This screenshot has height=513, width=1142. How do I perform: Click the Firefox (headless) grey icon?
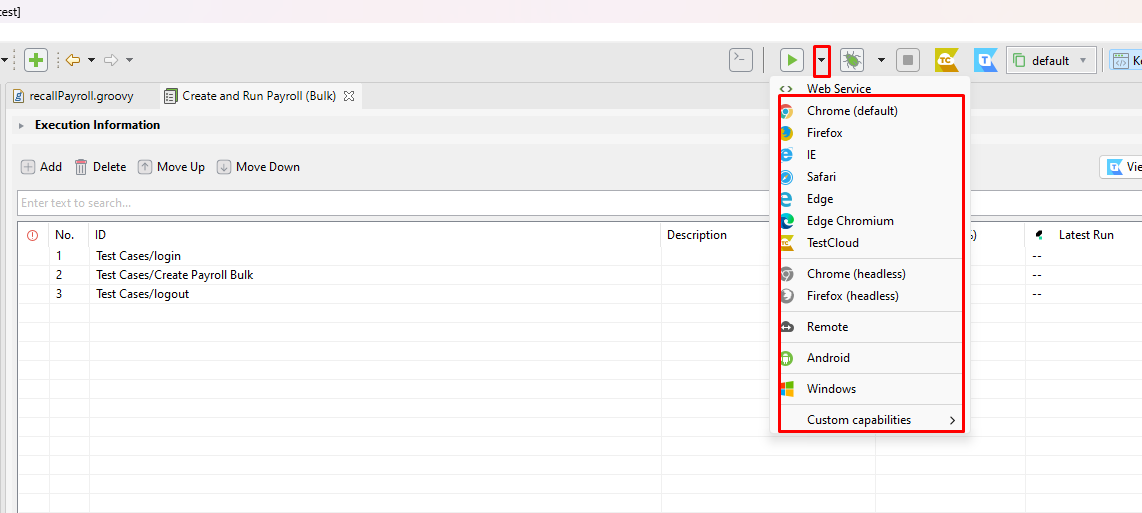pos(787,296)
